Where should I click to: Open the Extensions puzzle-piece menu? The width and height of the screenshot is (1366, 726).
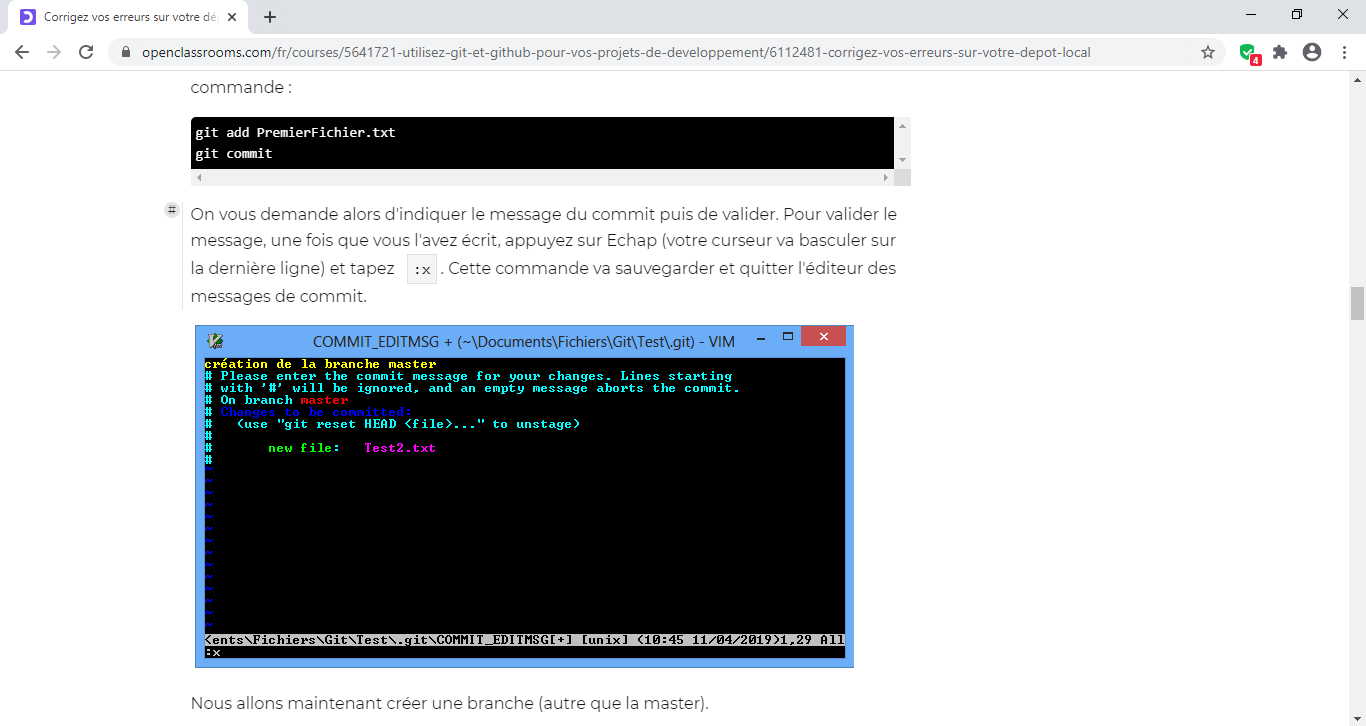(1280, 51)
